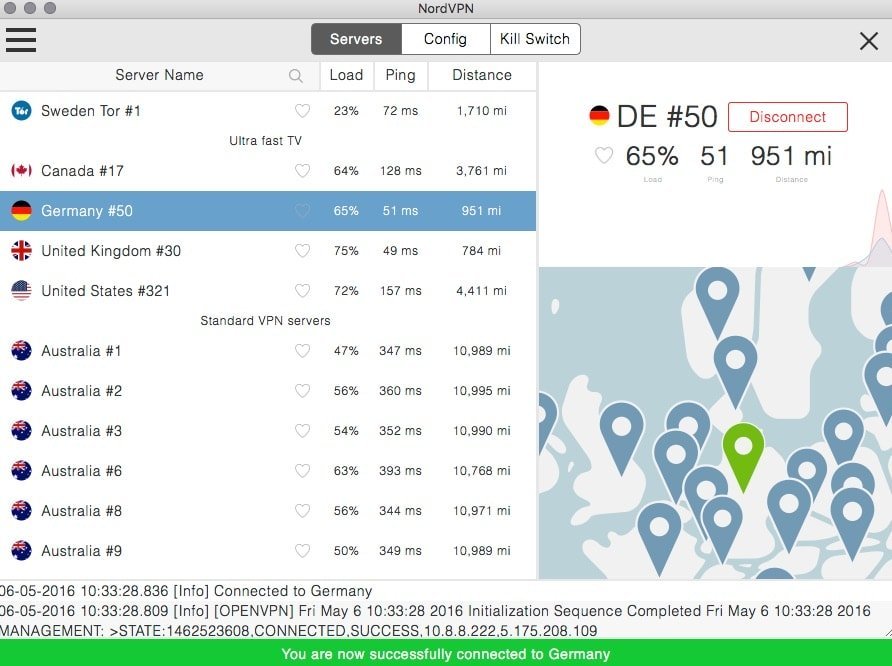The image size is (892, 666).
Task: Favorite Canada #17 with heart
Action: tap(302, 170)
